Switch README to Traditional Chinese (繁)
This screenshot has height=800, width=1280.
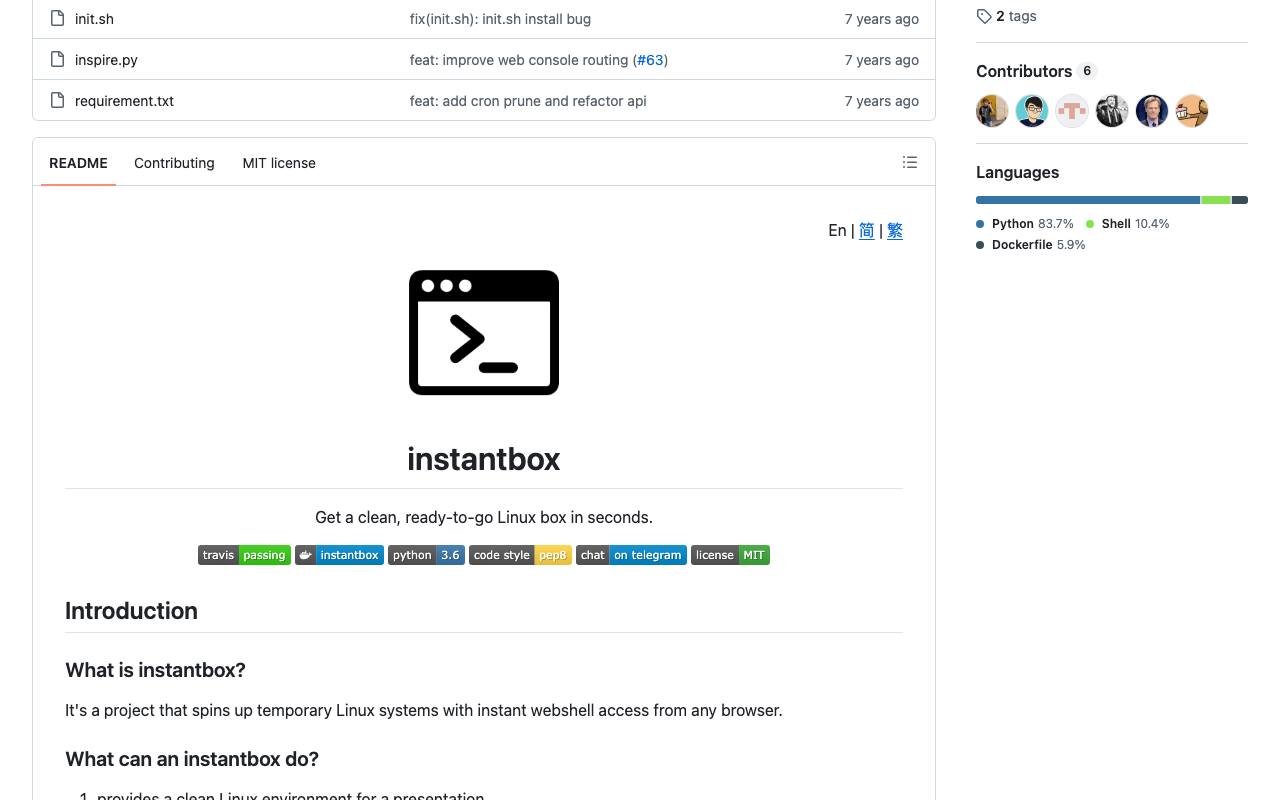click(895, 231)
